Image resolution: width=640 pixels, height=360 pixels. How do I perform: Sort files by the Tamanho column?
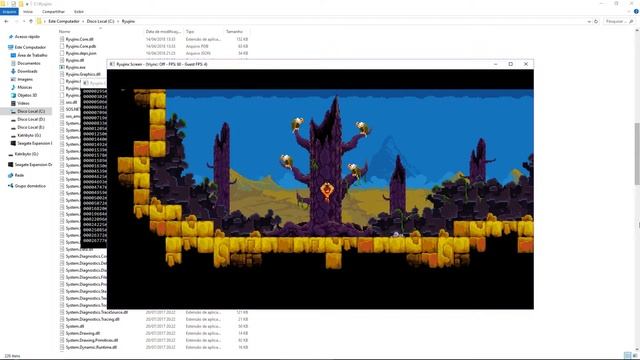click(234, 31)
